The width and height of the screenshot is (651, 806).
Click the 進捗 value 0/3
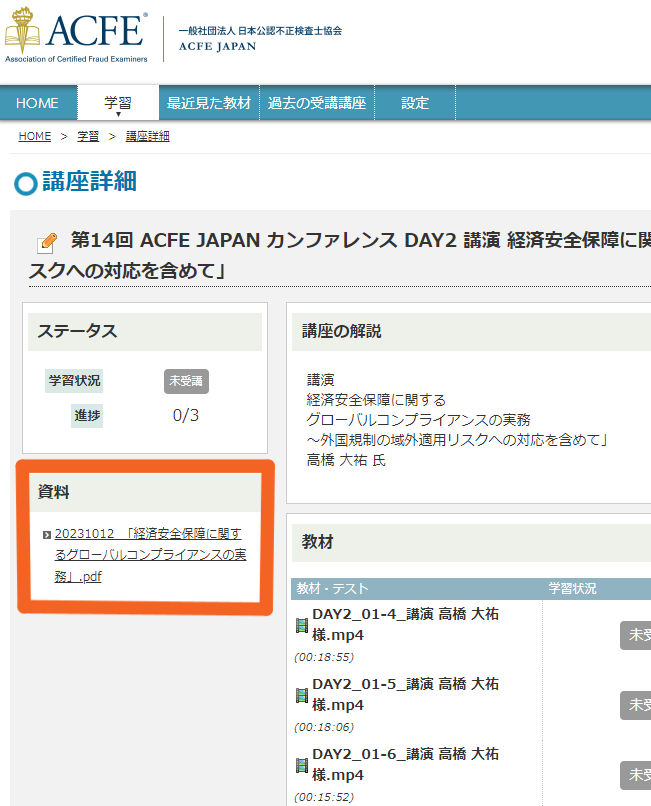(x=186, y=415)
